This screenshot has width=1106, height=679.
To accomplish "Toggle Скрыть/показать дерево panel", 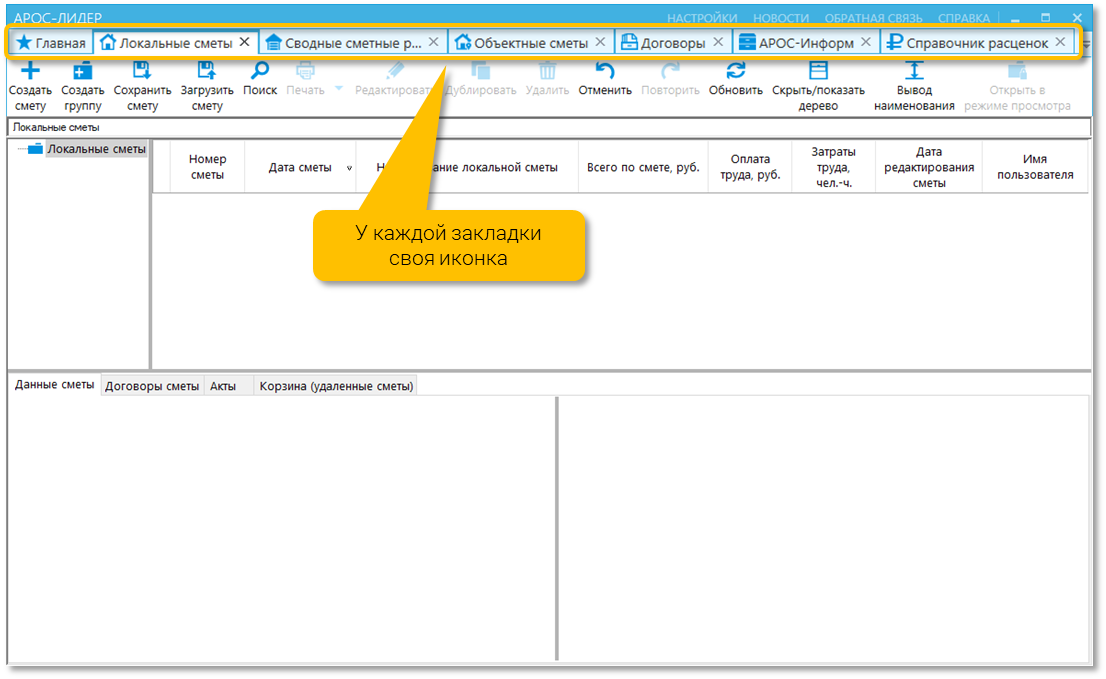I will [818, 70].
